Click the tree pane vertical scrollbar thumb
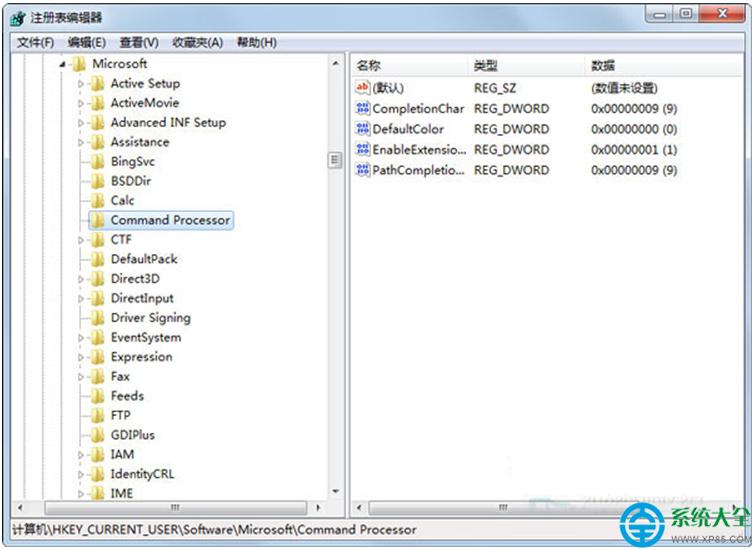The height and width of the screenshot is (550, 754). pos(335,160)
